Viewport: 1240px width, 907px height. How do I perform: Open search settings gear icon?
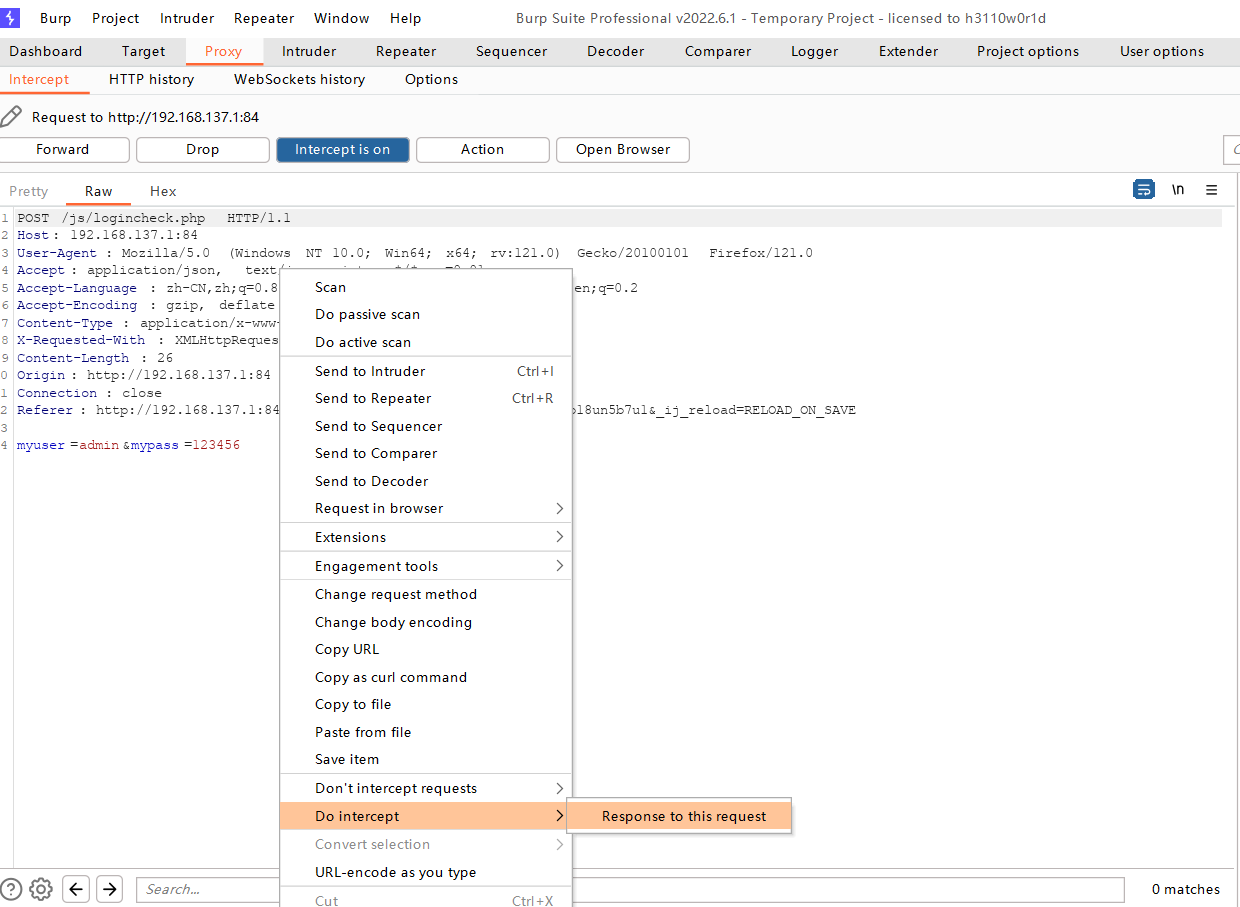tap(41, 889)
